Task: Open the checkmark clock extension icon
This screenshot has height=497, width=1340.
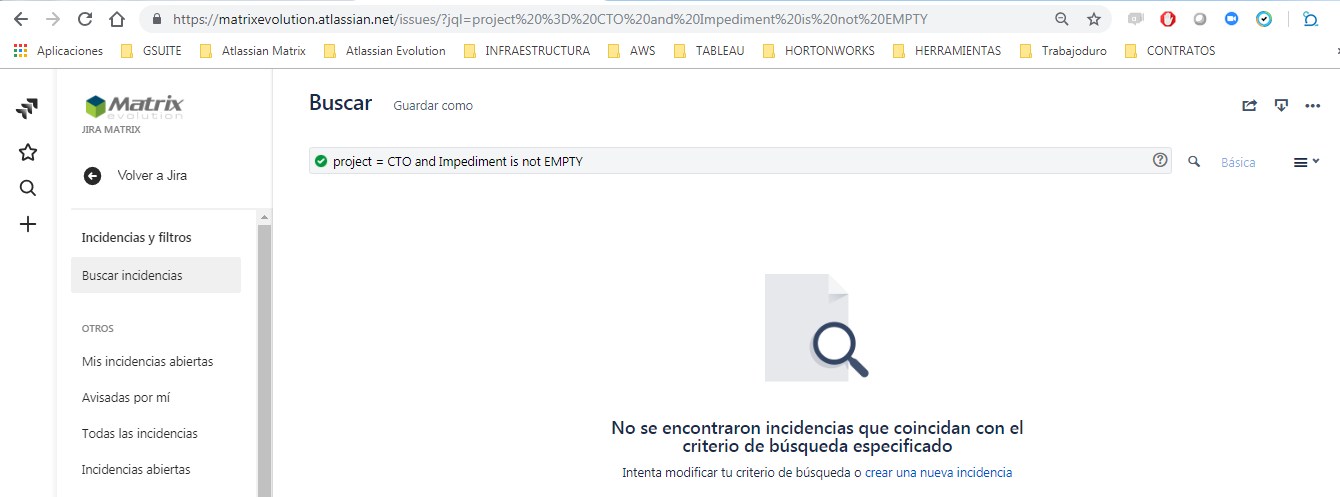Action: click(x=1264, y=19)
